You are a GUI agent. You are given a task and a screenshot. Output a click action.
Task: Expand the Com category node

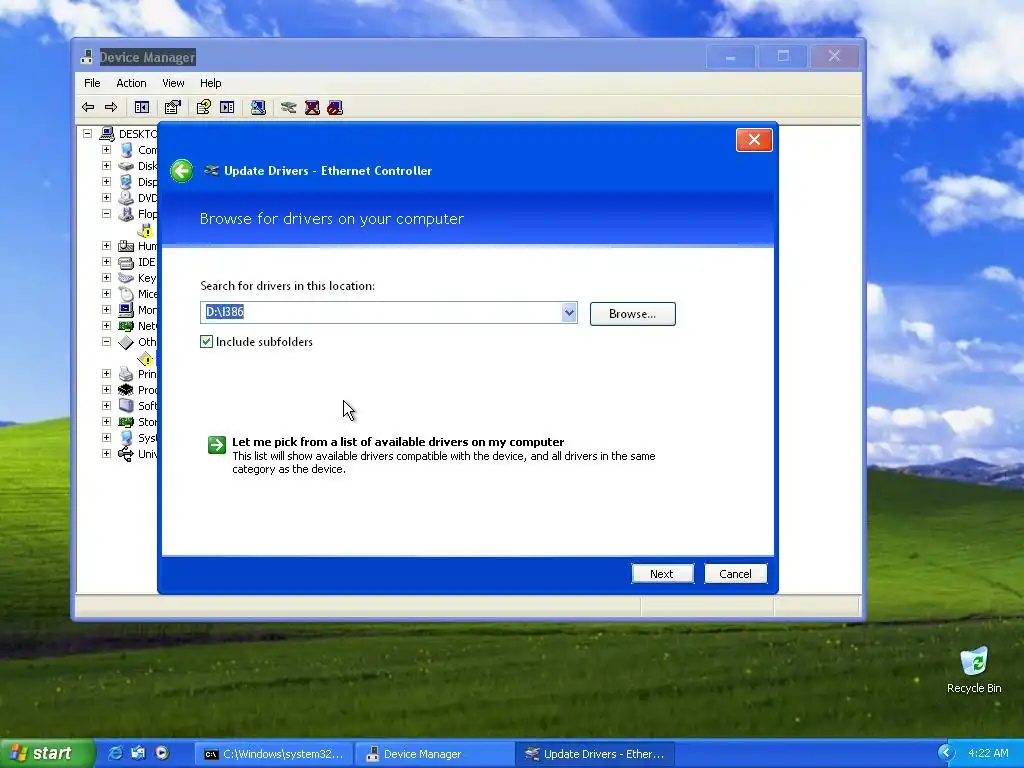click(x=106, y=150)
